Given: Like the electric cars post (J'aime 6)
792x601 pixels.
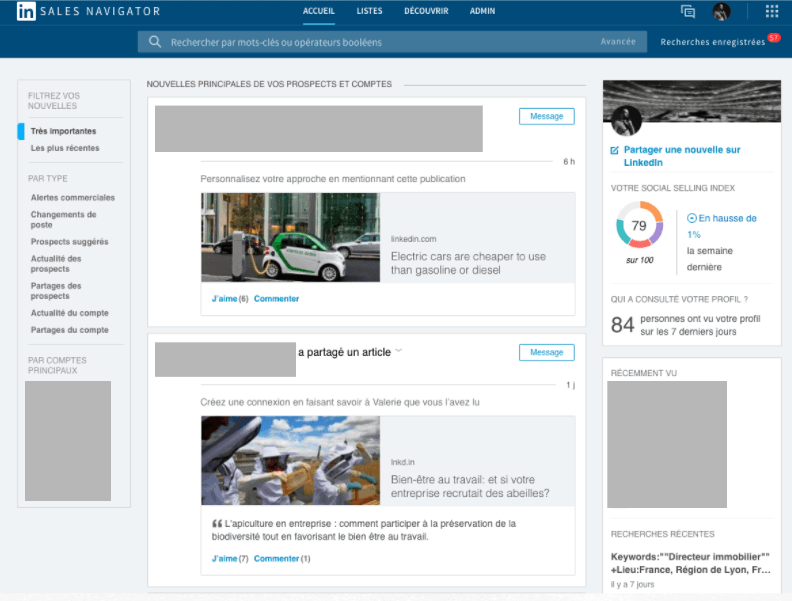Looking at the screenshot, I should pyautogui.click(x=230, y=298).
